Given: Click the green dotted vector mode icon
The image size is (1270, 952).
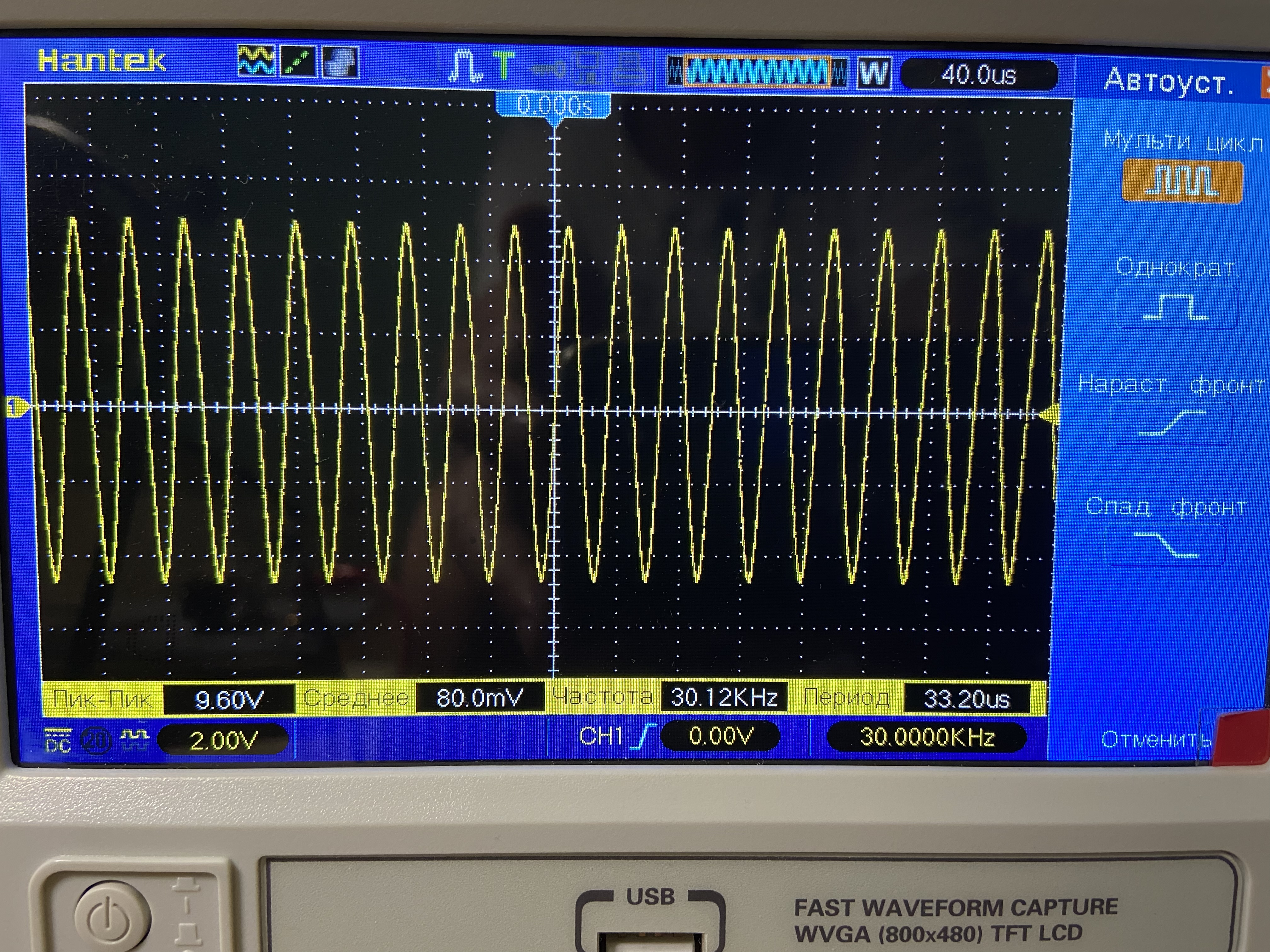Looking at the screenshot, I should pos(299,62).
